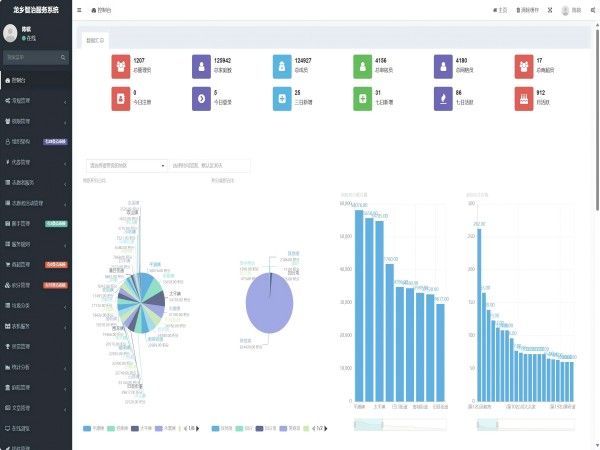Open the region selection dropdown above charts

click(x=127, y=165)
